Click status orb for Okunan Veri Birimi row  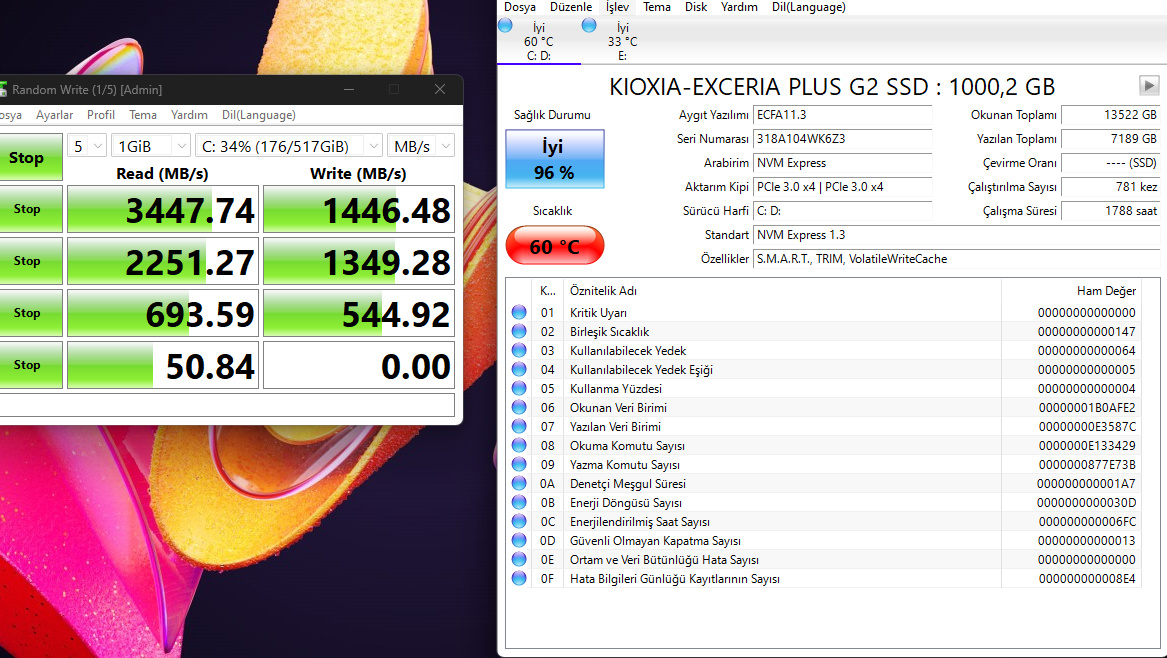(x=519, y=407)
